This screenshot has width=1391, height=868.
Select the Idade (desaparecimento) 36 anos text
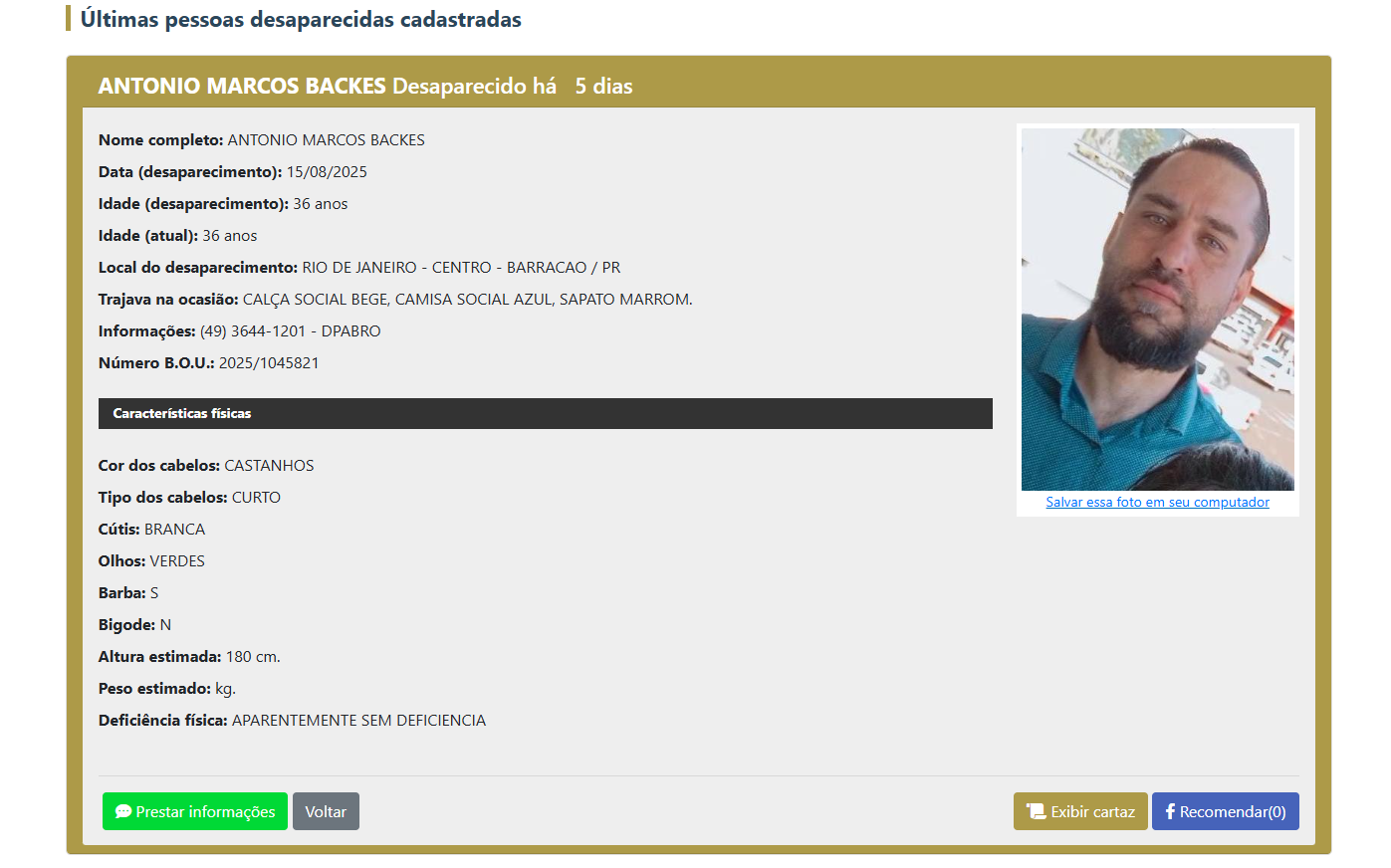point(223,204)
